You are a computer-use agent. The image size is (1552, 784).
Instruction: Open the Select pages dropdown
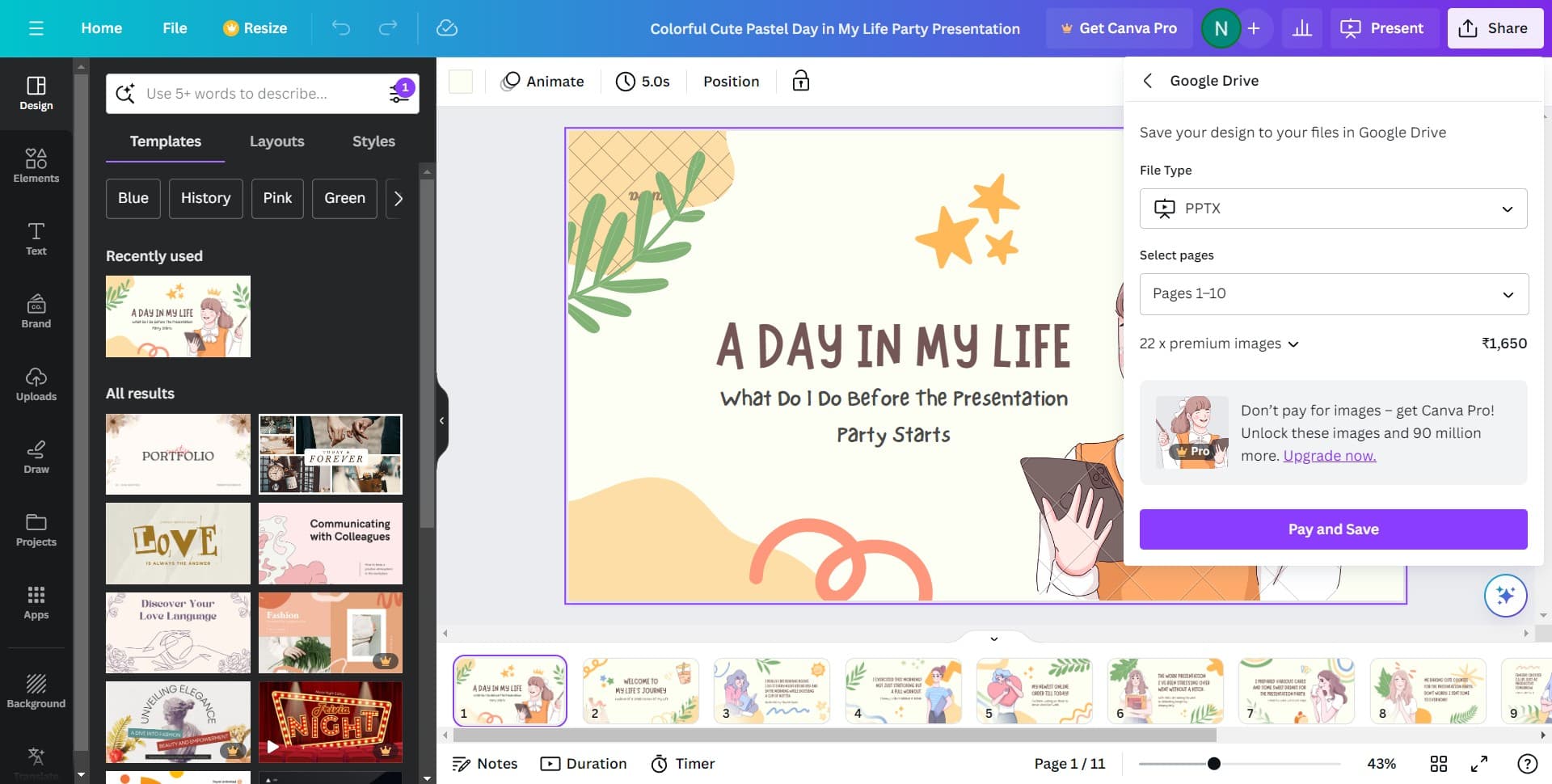pos(1333,293)
